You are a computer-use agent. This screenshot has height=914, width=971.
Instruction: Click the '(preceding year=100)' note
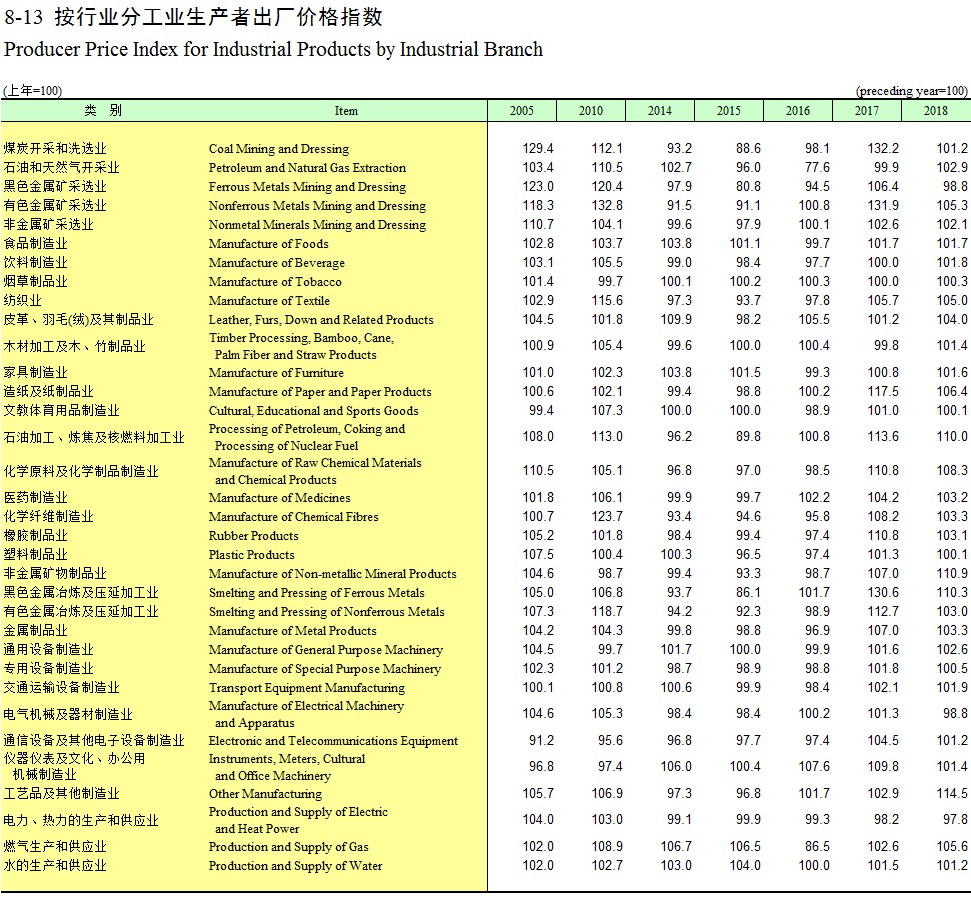[912, 90]
